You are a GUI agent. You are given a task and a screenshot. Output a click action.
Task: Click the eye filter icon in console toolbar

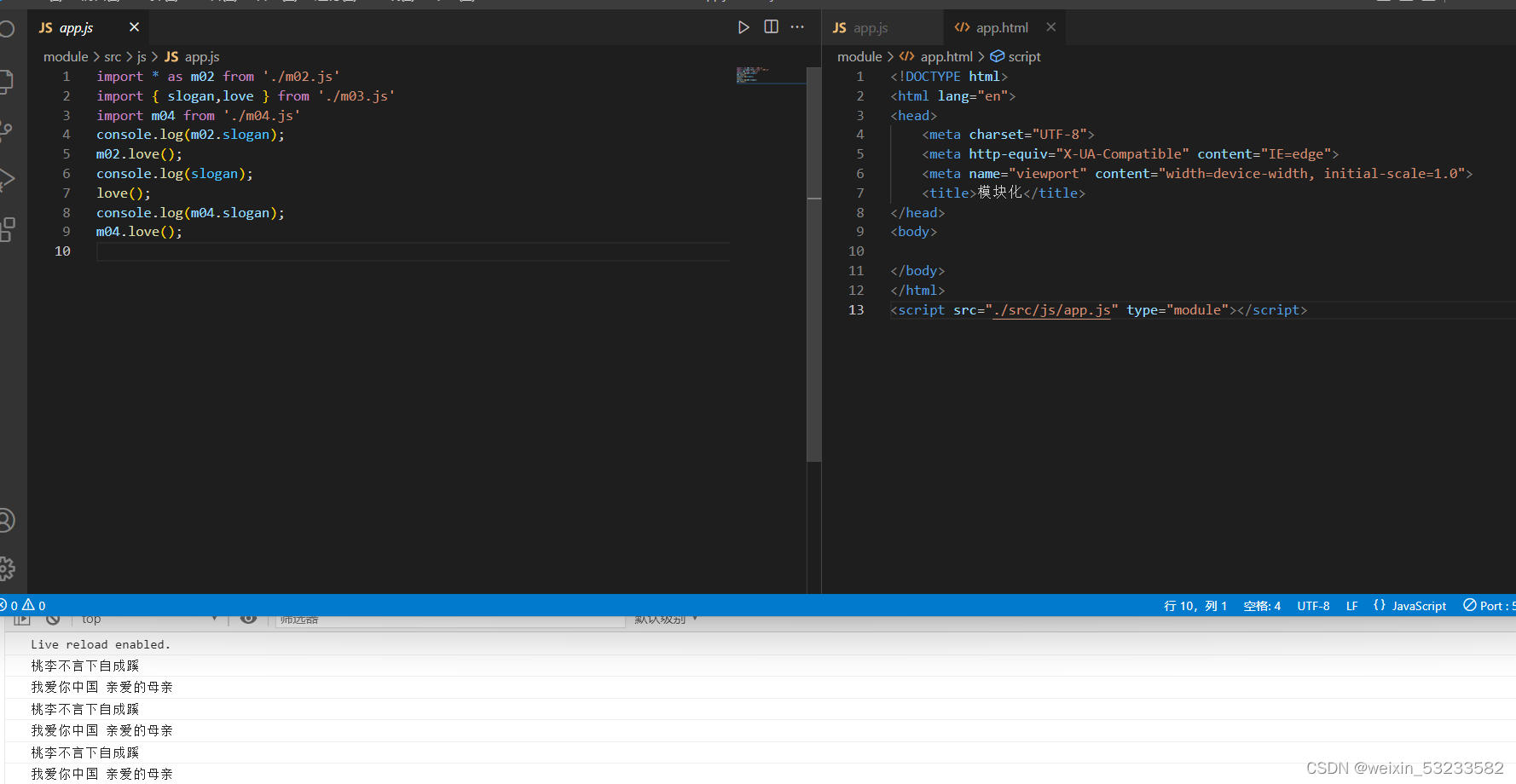[x=249, y=619]
